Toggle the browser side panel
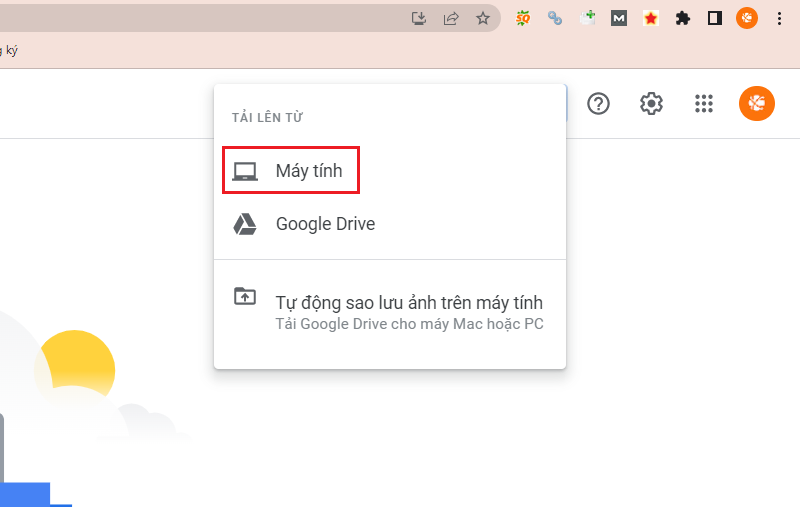 click(715, 19)
